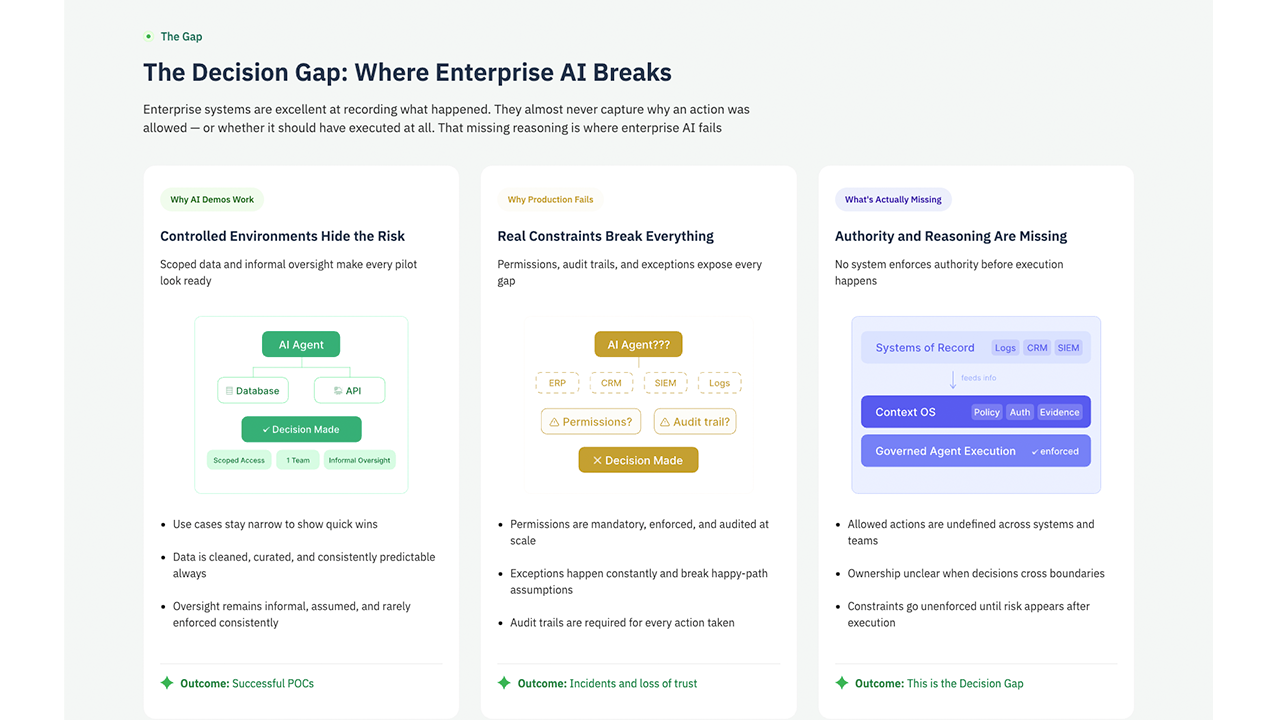
Task: Click the green AI Agent box
Action: tap(301, 345)
